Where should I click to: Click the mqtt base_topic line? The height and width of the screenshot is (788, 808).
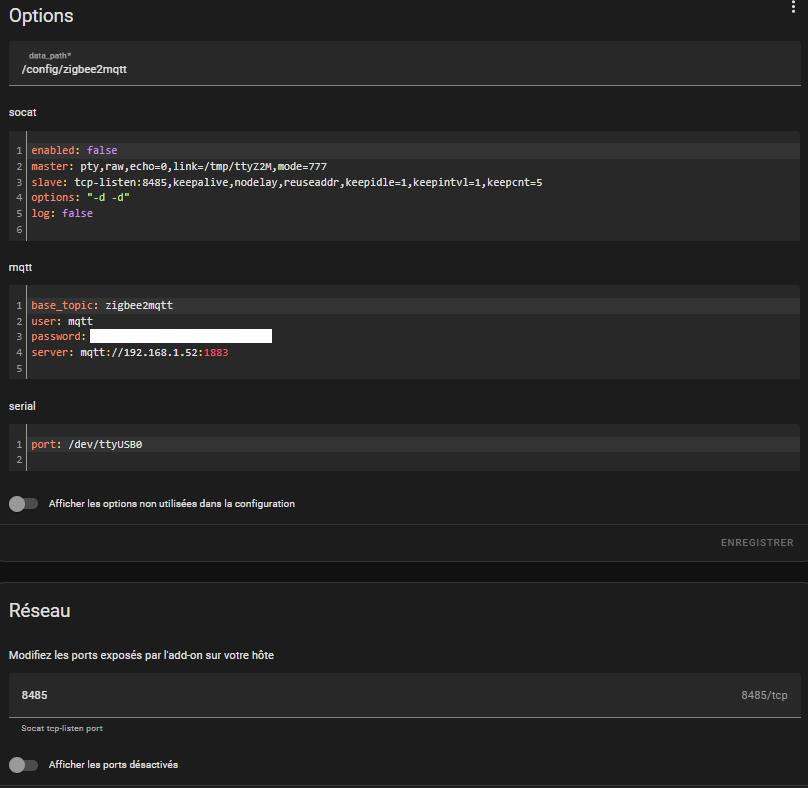click(x=102, y=305)
